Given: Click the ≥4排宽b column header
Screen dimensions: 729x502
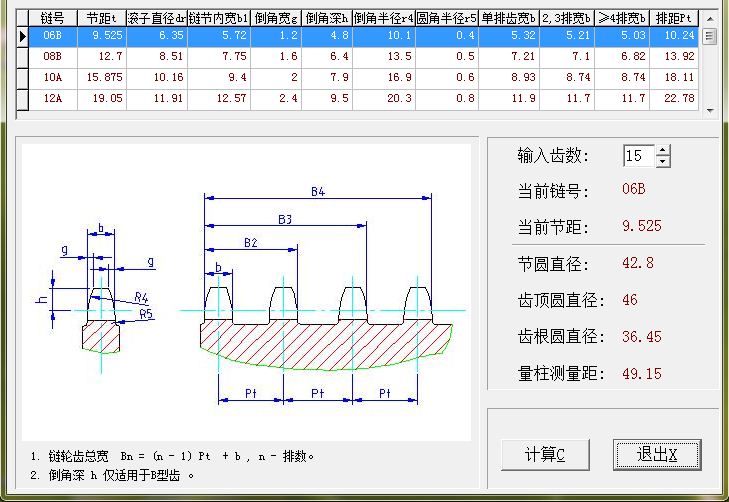Looking at the screenshot, I should pos(622,19).
